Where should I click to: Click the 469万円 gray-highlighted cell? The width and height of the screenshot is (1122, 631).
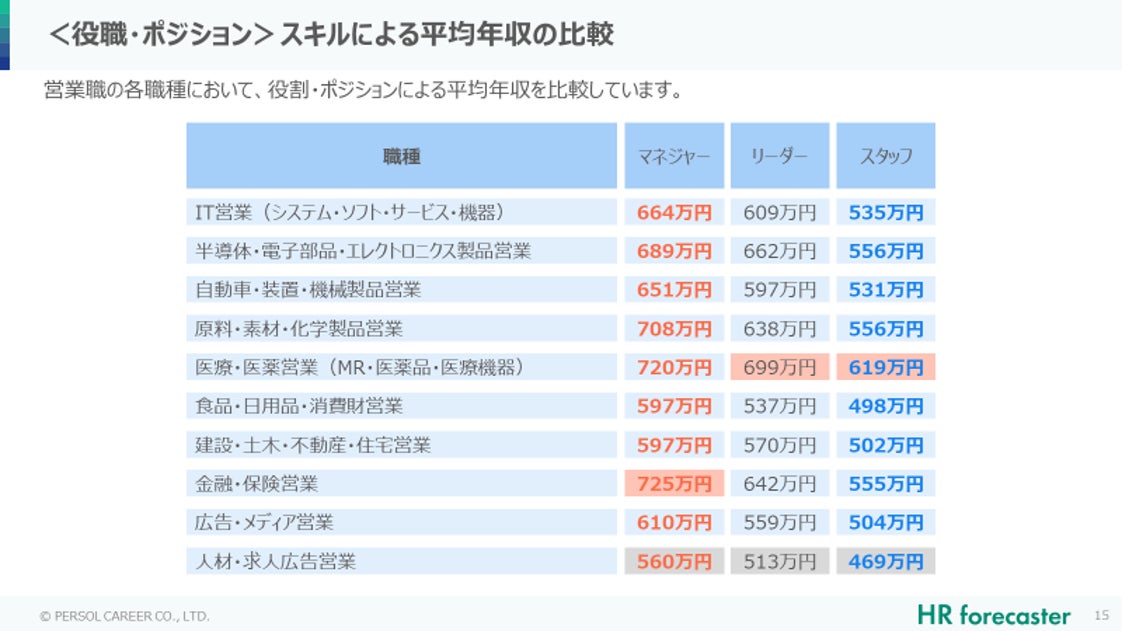coord(884,561)
